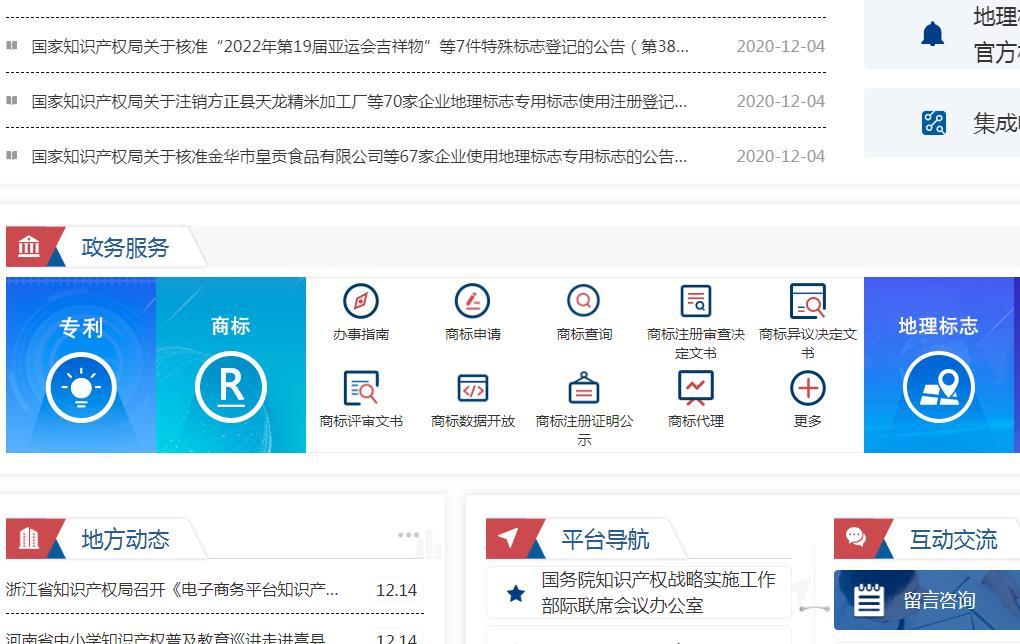1020x644 pixels.
Task: Click the 留言咨询 button
Action: point(926,600)
